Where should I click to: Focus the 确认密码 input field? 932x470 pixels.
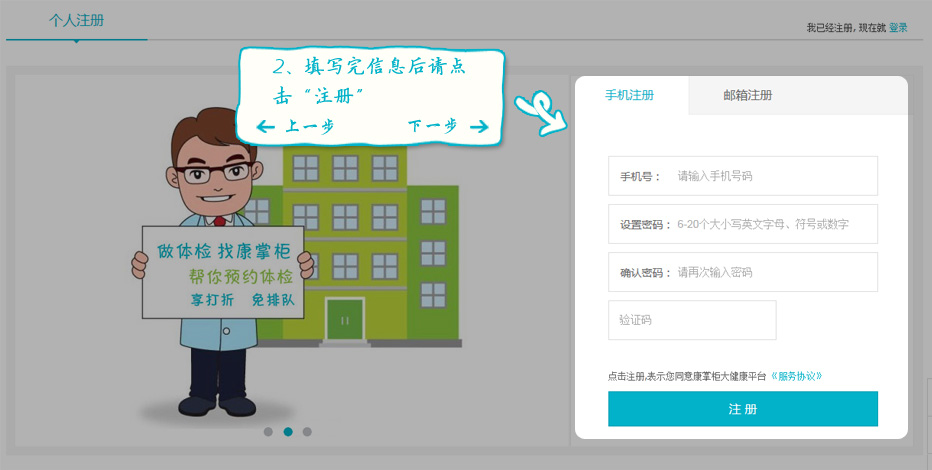point(742,272)
